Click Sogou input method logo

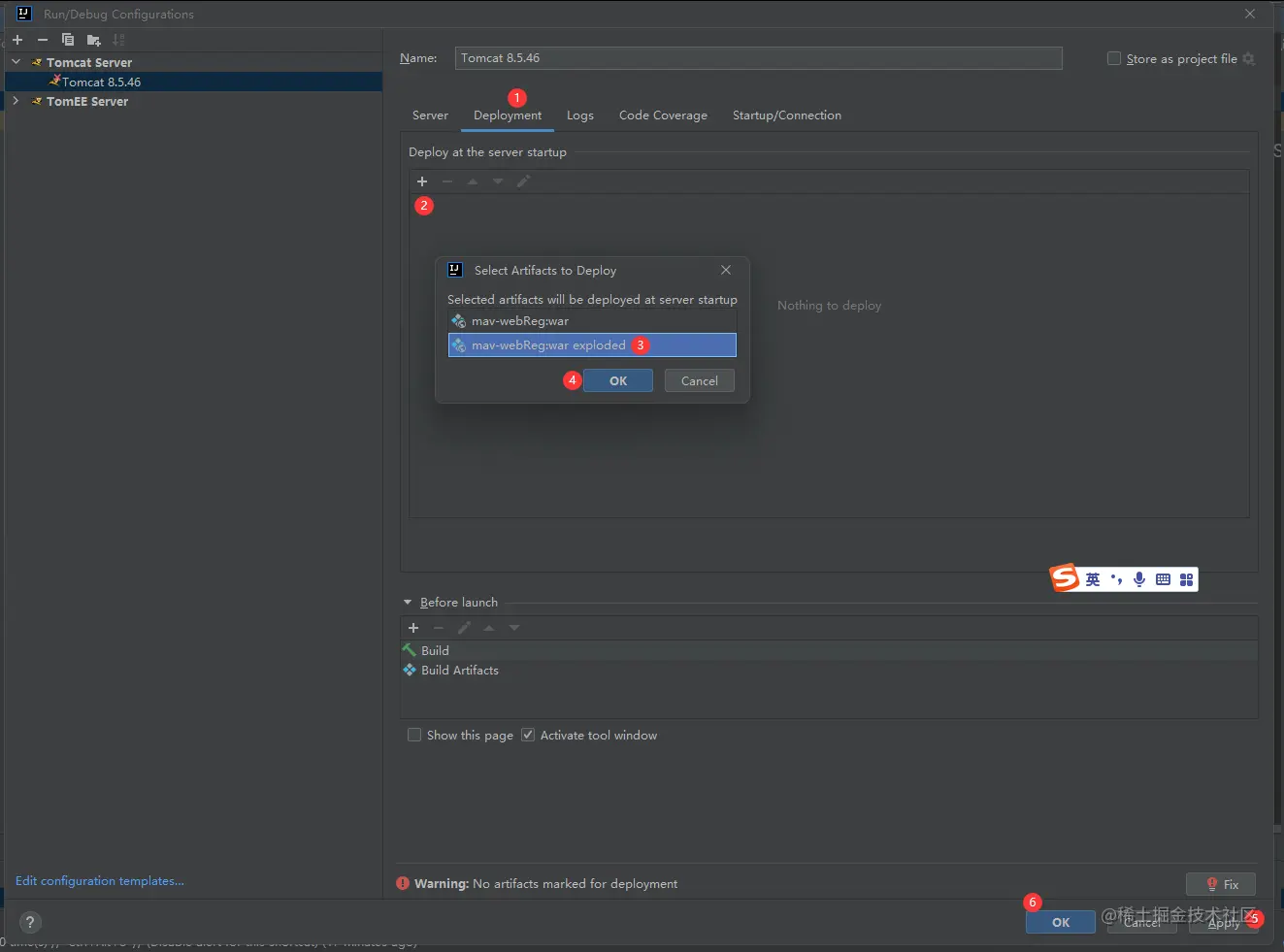point(1065,577)
